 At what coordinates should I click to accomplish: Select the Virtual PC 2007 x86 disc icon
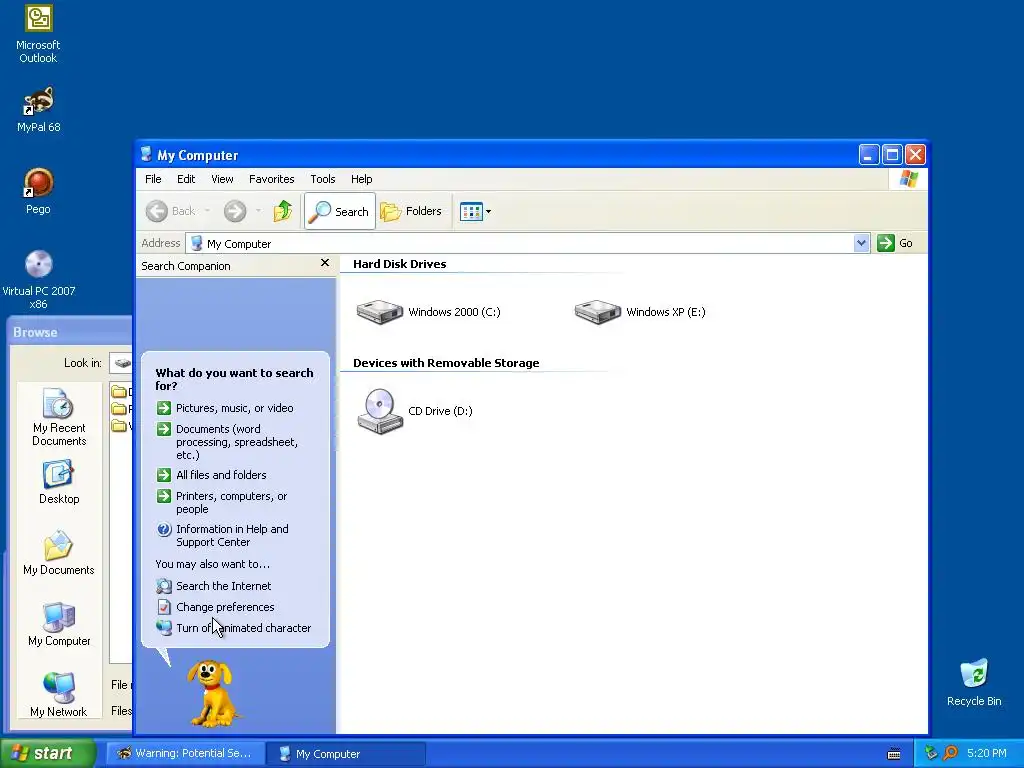pyautogui.click(x=39, y=280)
